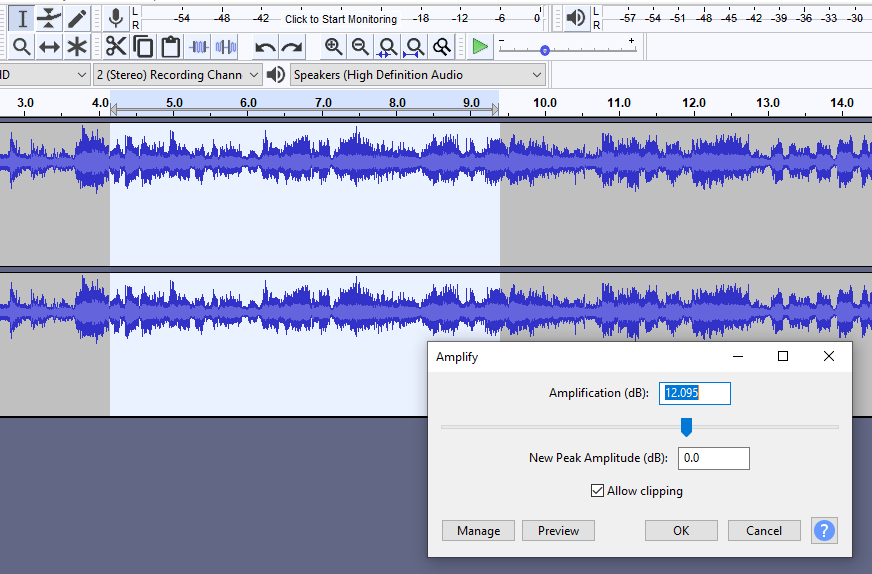Click the Zoom In magnifier
Image resolution: width=872 pixels, height=574 pixels.
pos(334,47)
